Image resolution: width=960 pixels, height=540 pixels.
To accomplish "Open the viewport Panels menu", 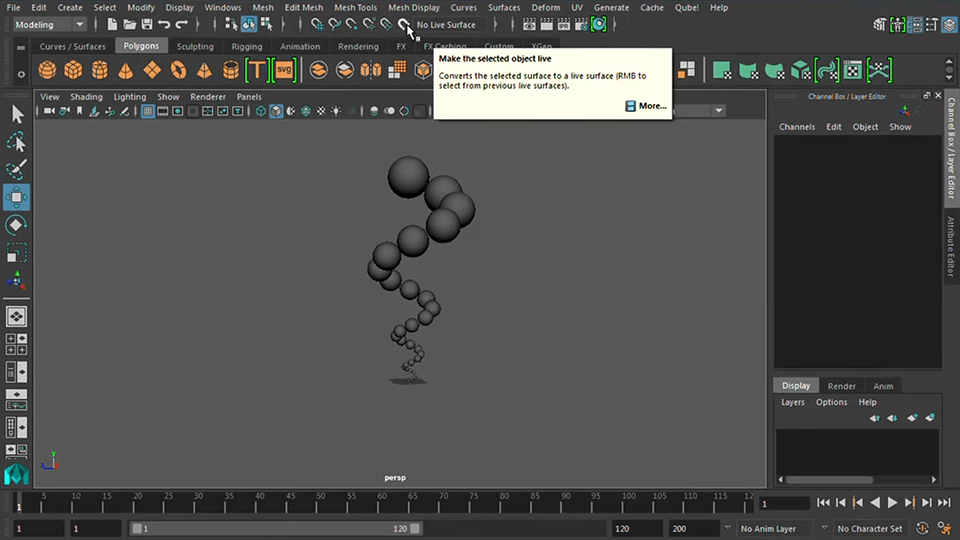I will pyautogui.click(x=249, y=97).
